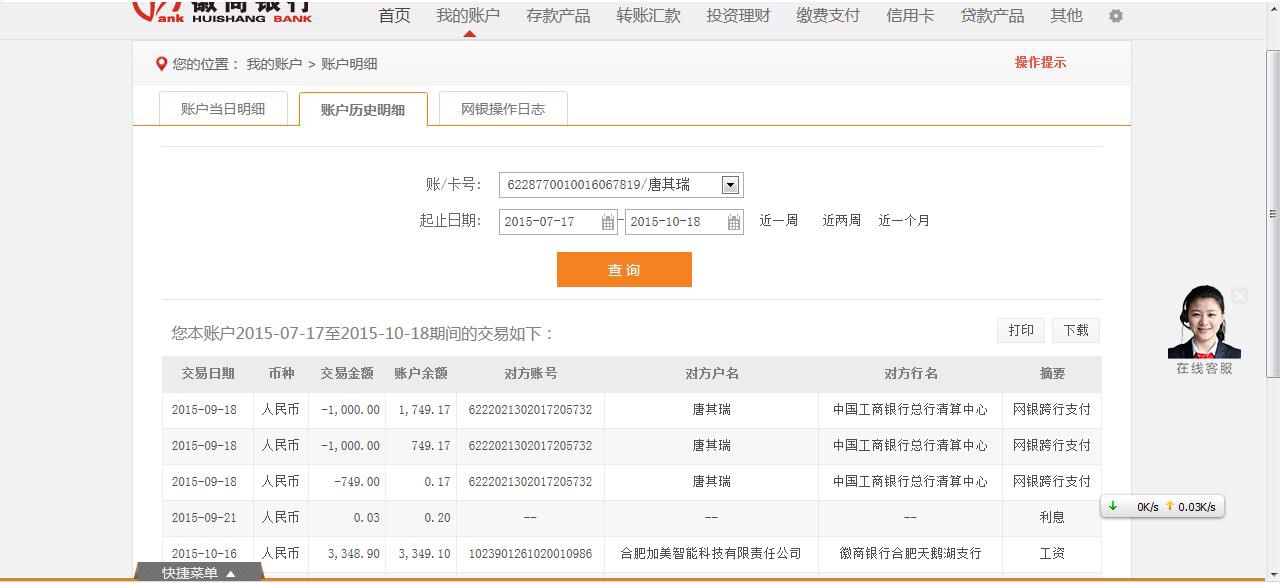Select the 近一周 quick date range
1280x583 pixels.
[x=778, y=221]
